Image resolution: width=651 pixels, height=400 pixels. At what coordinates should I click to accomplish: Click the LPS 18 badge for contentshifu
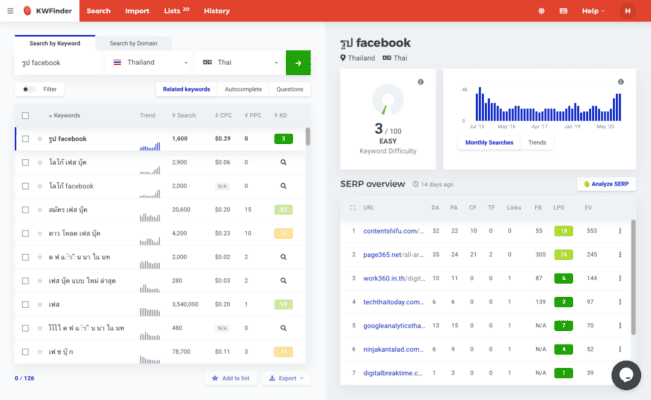[x=563, y=231]
